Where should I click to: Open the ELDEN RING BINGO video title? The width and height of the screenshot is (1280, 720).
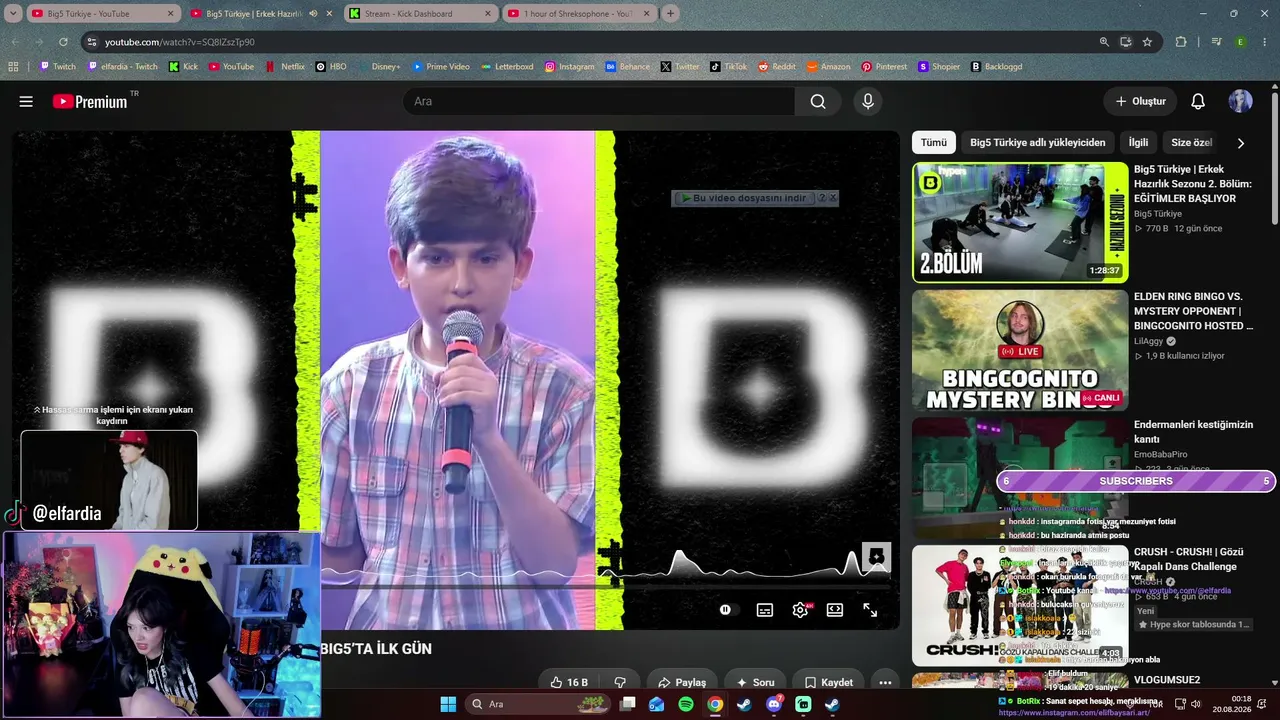pyautogui.click(x=1193, y=311)
